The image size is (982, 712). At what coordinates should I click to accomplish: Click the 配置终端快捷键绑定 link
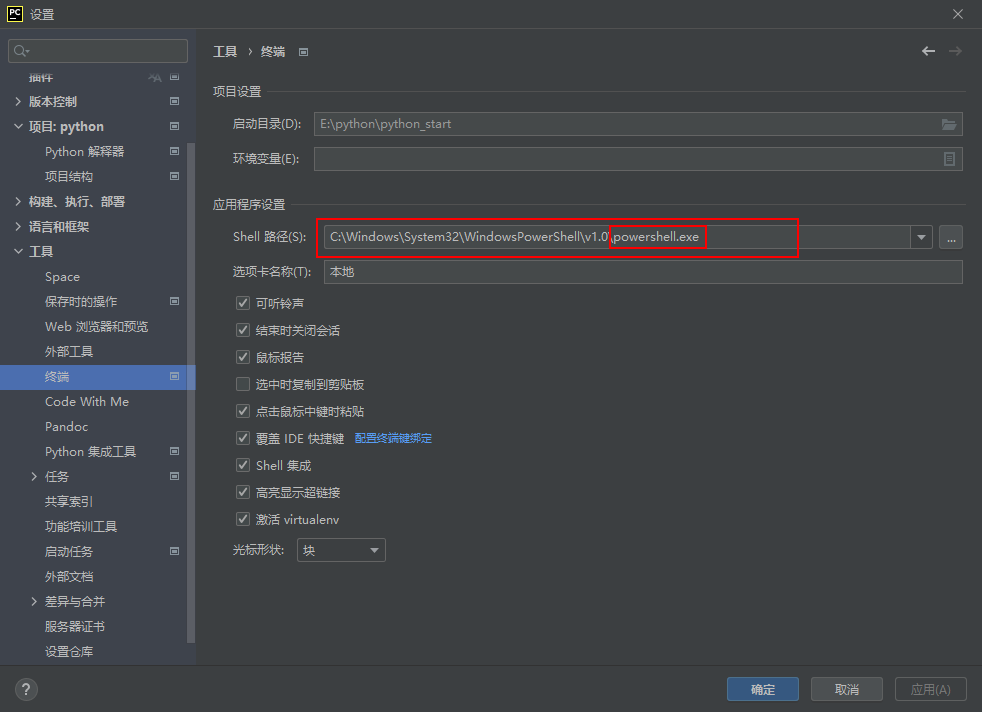[x=393, y=437]
